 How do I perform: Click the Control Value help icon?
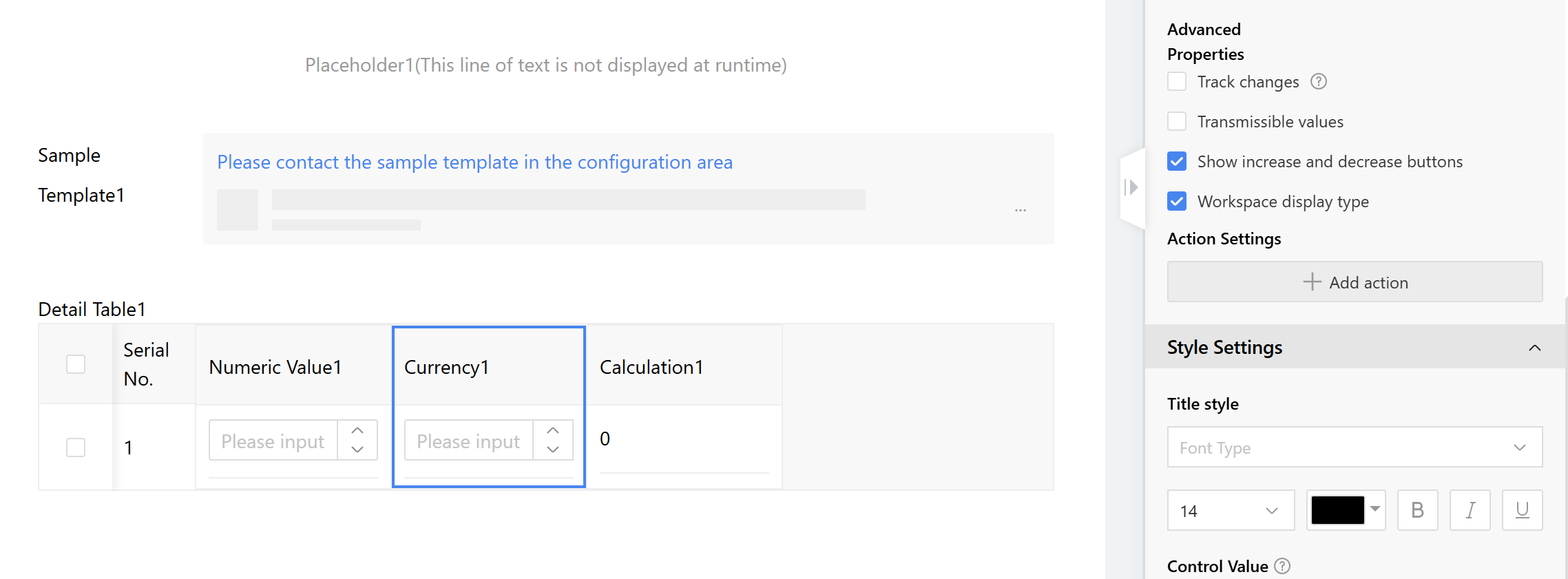tap(1282, 566)
